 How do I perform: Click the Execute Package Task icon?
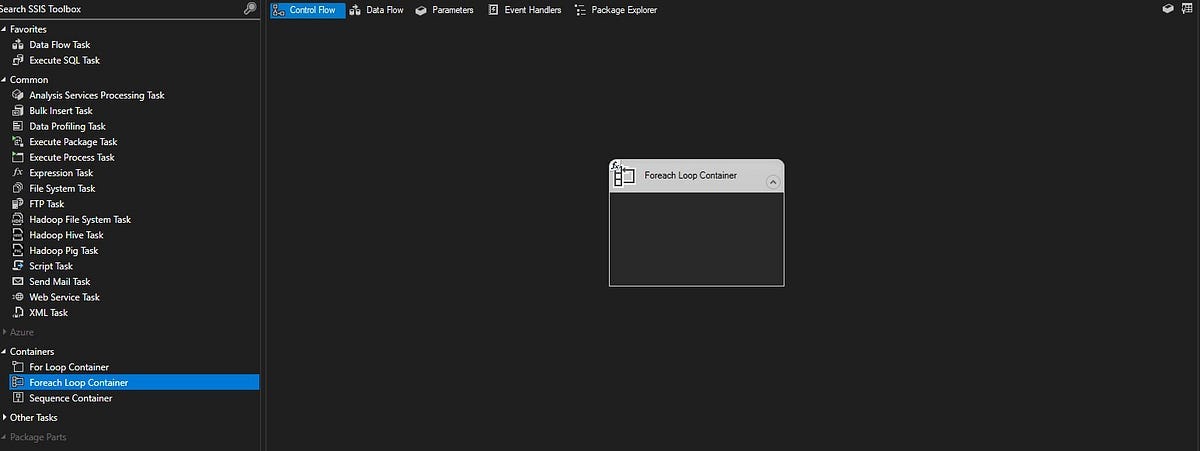pyautogui.click(x=18, y=142)
